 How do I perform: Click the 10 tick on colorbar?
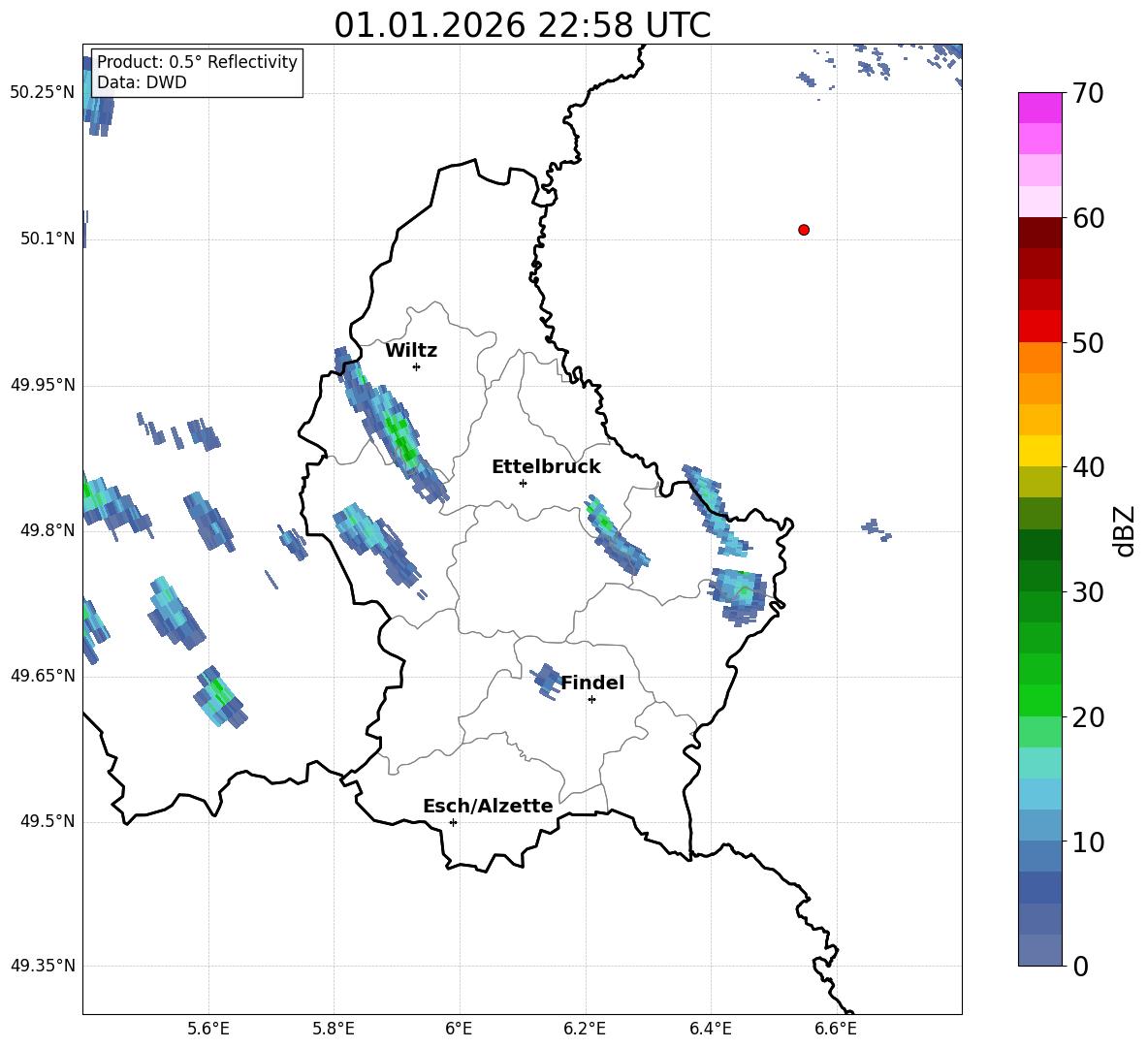(x=1088, y=842)
